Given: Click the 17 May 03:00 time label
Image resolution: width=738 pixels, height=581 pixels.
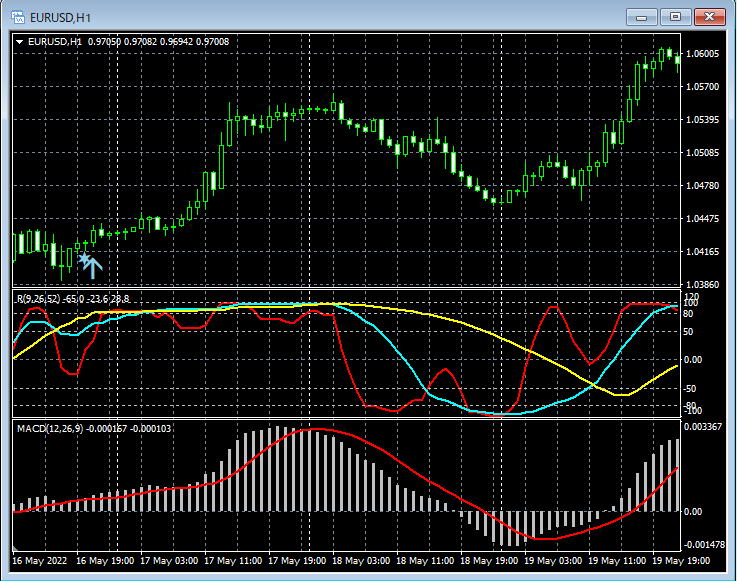Looking at the screenshot, I should click(x=169, y=561).
